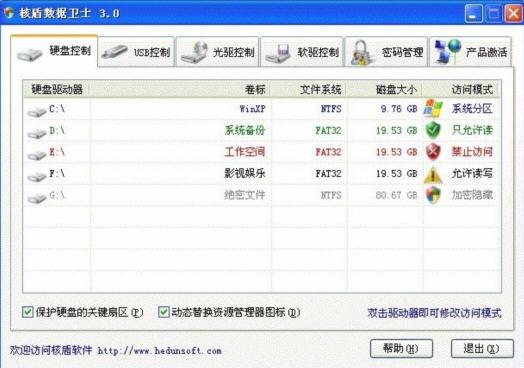Sort by the 文件系统 column header
524x368 pixels.
pos(309,89)
